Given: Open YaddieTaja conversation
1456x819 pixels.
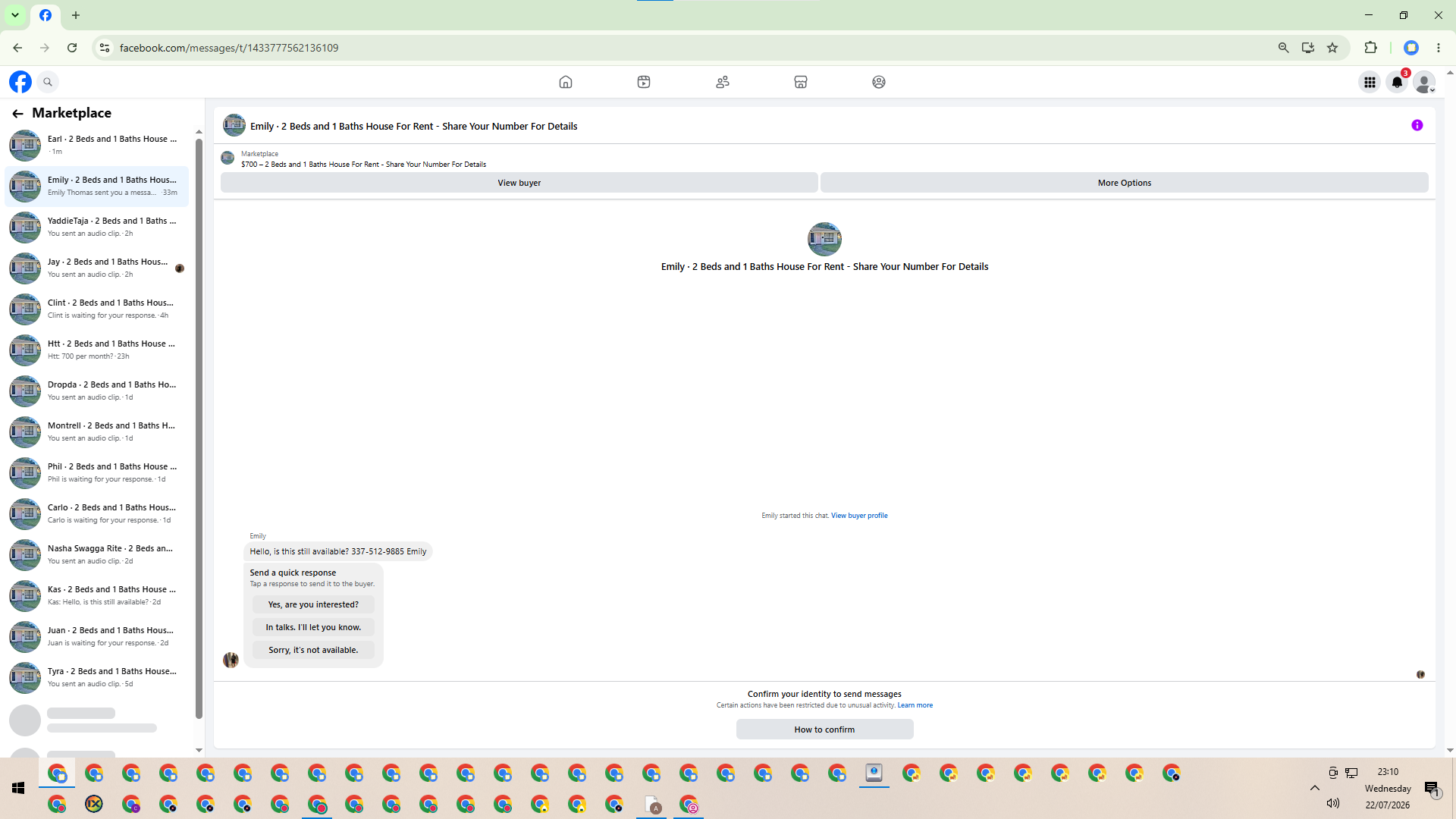Looking at the screenshot, I should pyautogui.click(x=97, y=227).
